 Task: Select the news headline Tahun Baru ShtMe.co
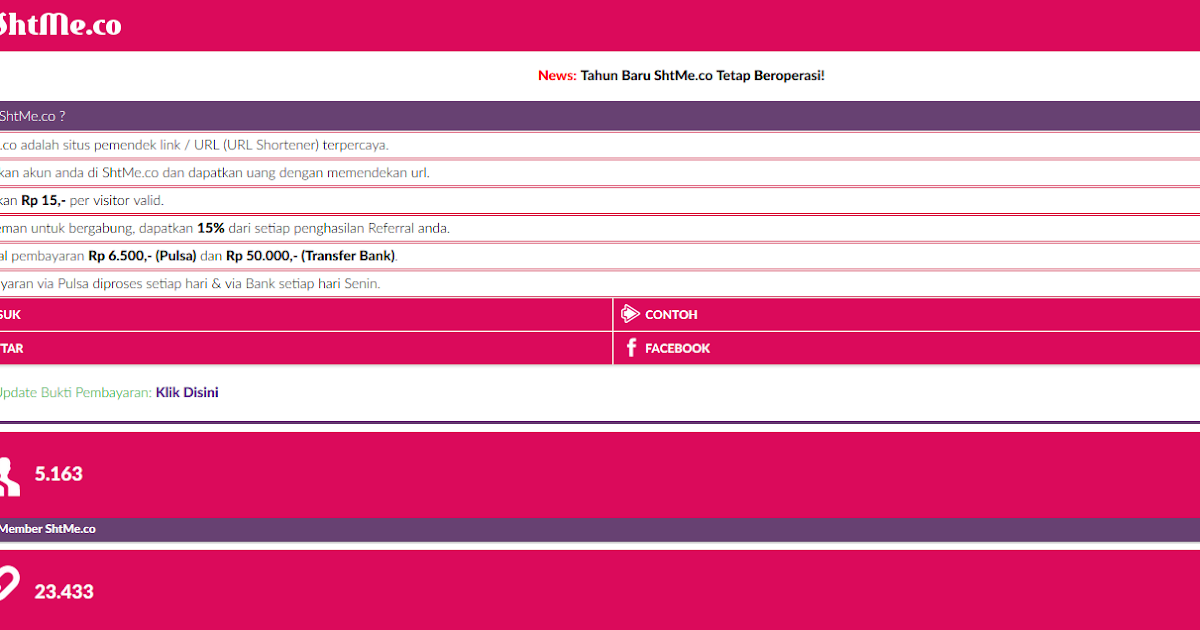[x=703, y=76]
